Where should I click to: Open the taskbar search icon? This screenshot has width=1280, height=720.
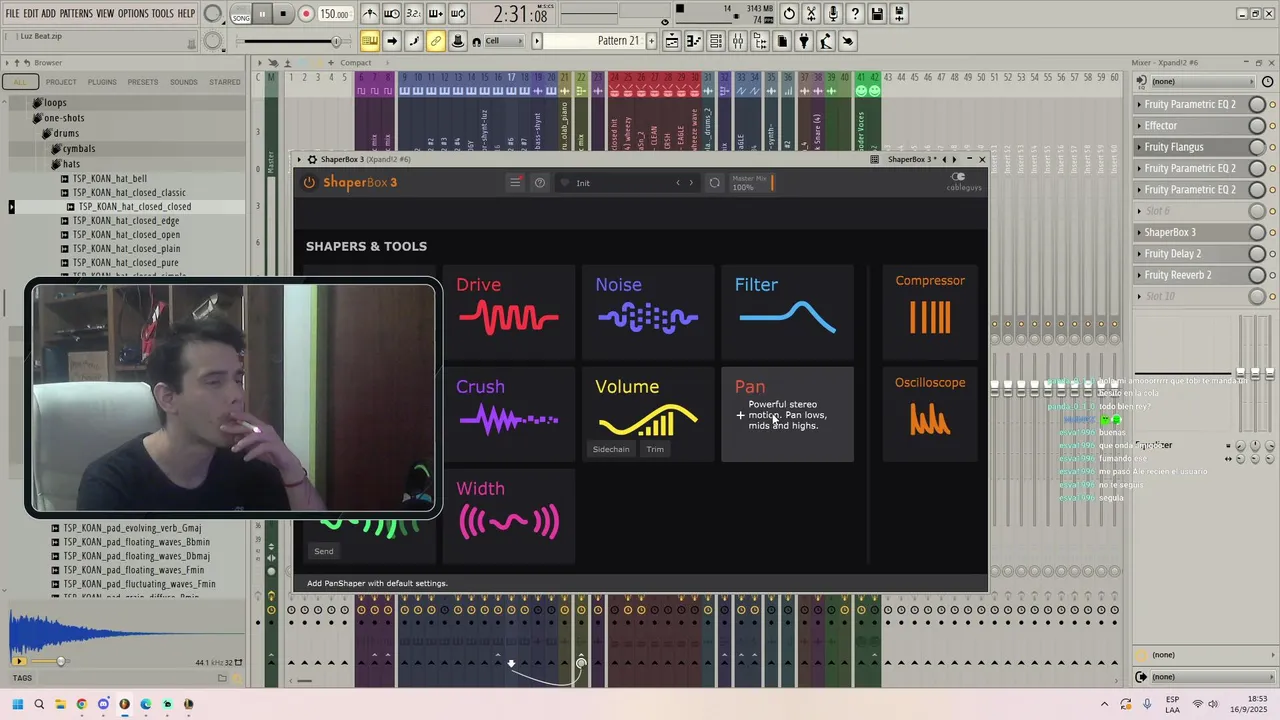click(x=39, y=704)
